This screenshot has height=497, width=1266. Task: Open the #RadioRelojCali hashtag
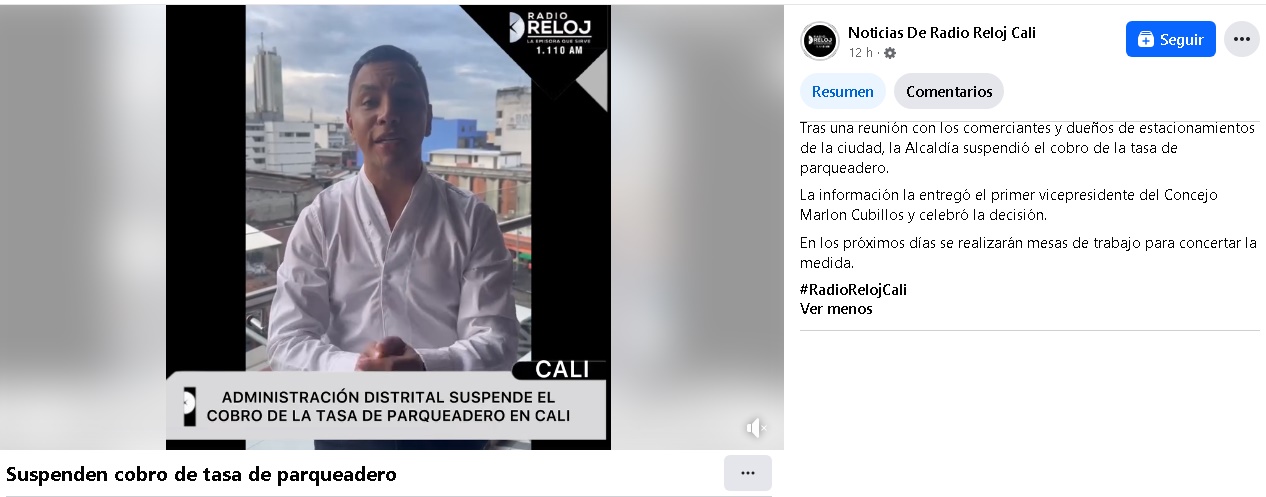tap(853, 290)
